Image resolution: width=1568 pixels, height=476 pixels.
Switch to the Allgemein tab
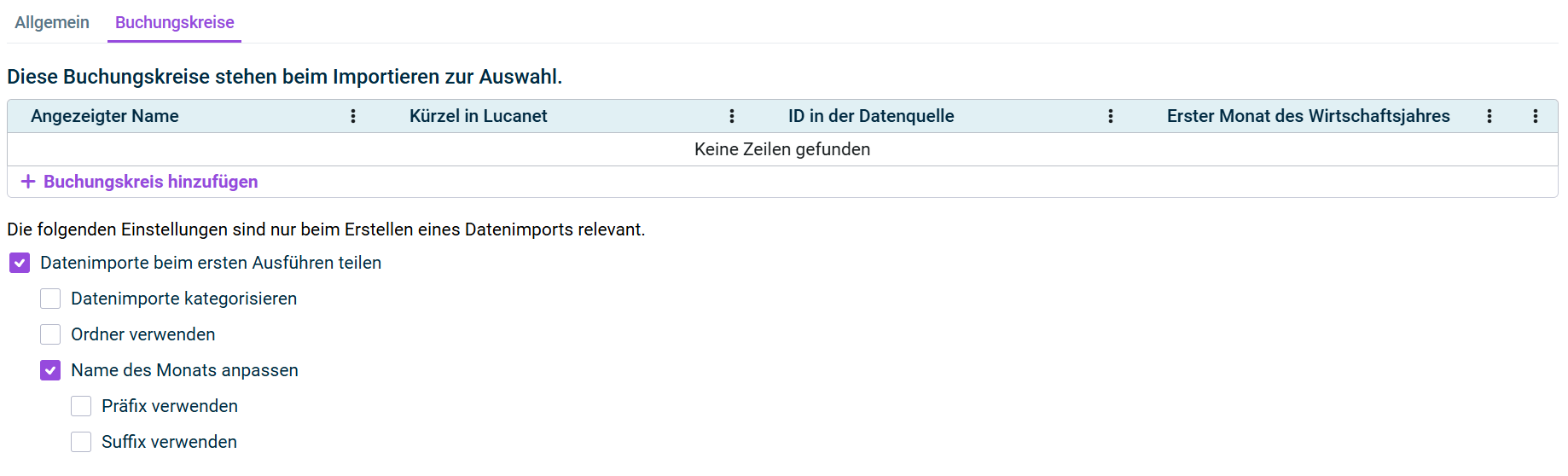52,22
